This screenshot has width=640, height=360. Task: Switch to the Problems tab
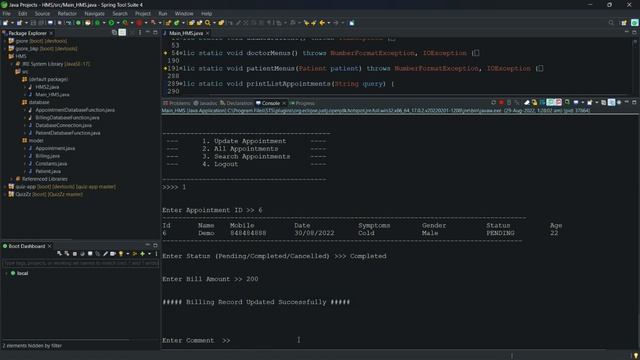click(x=177, y=103)
